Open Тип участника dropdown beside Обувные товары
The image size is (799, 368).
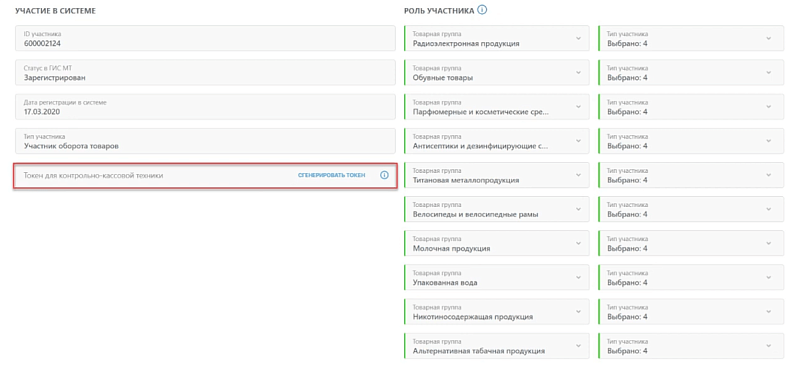pyautogui.click(x=691, y=72)
